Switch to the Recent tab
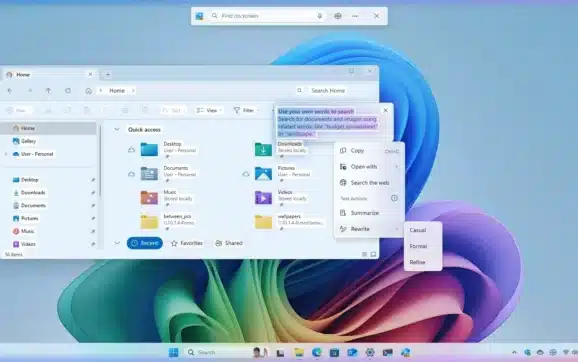This screenshot has height=362, width=578. (145, 243)
